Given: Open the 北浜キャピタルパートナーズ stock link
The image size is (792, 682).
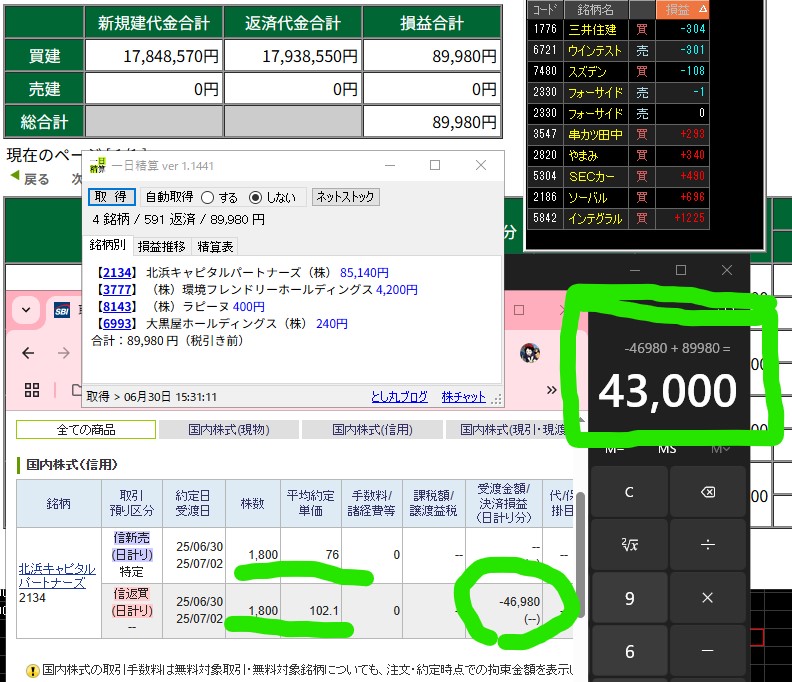Looking at the screenshot, I should point(57,575).
